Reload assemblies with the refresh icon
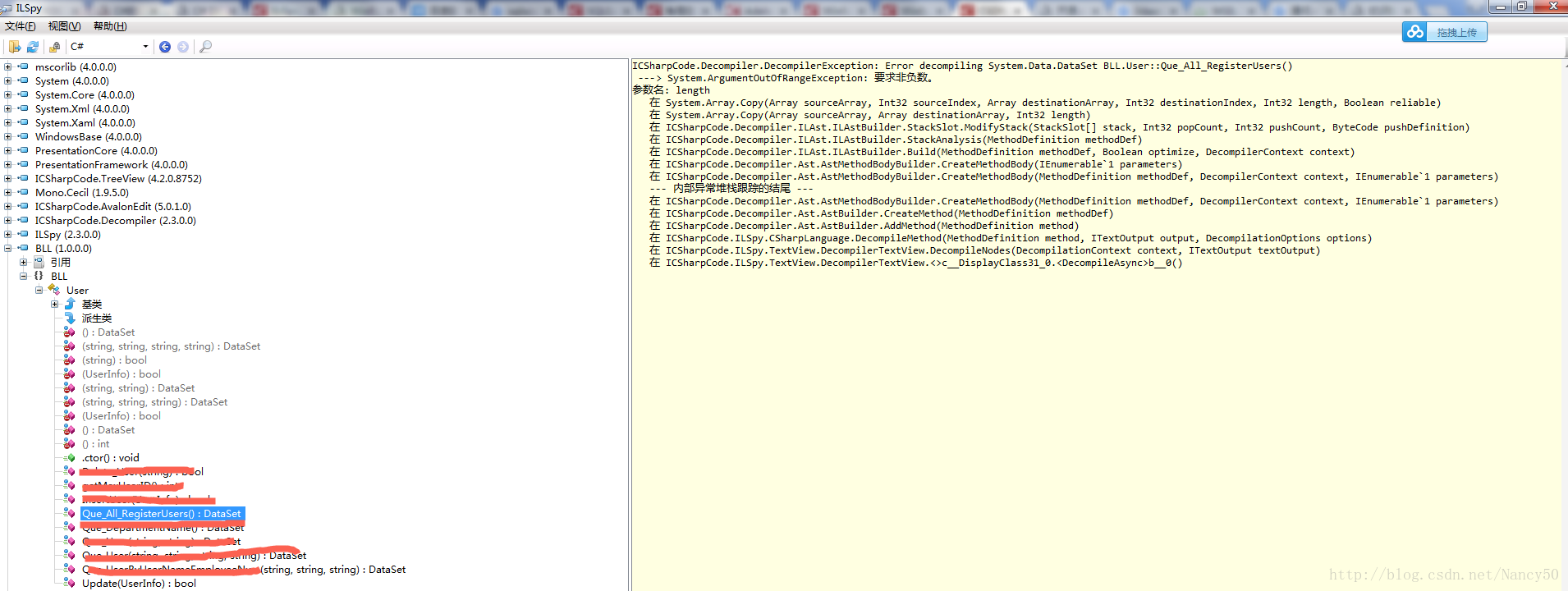 click(x=33, y=47)
